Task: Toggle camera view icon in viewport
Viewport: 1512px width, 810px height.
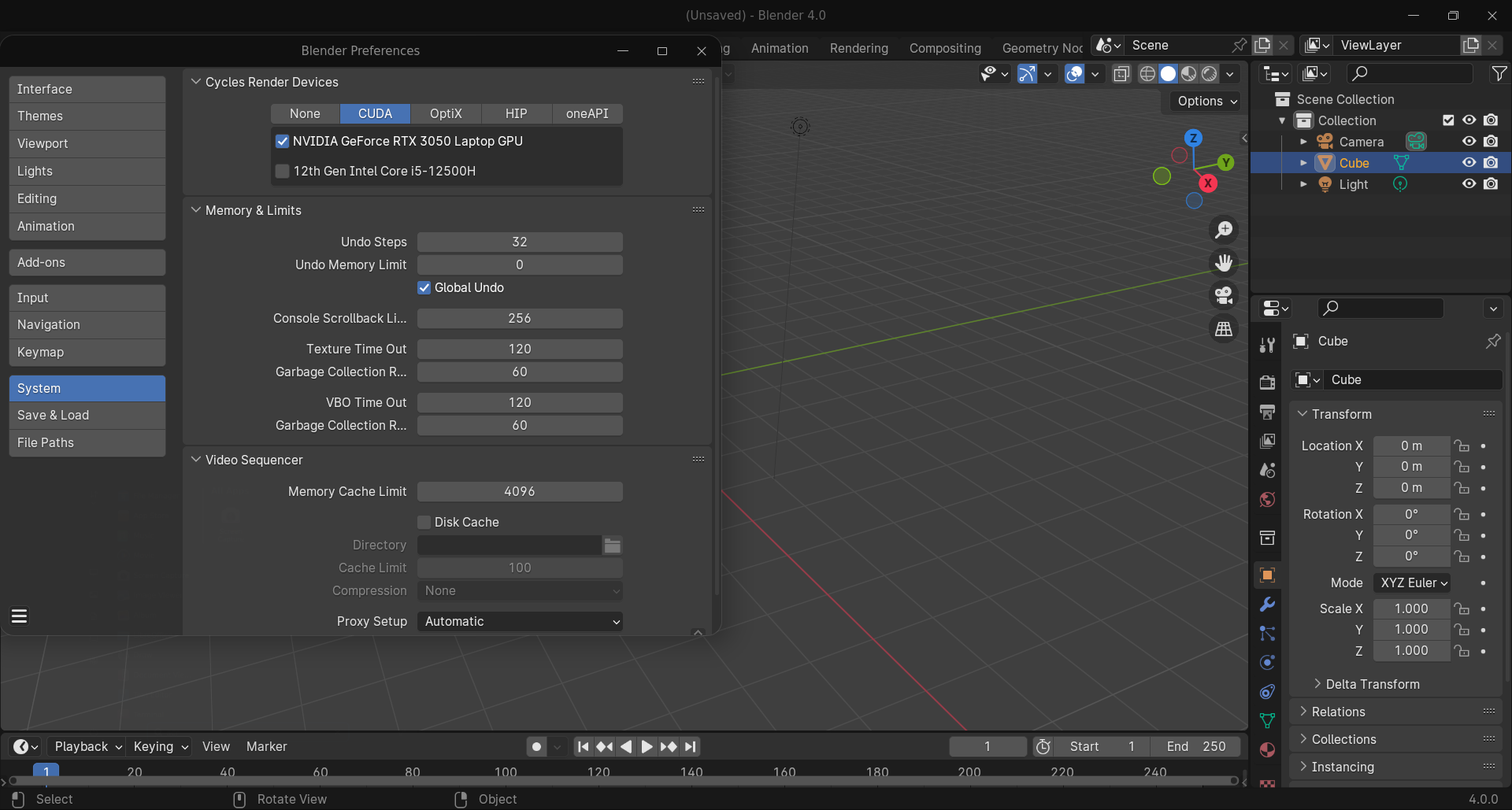Action: (x=1224, y=295)
